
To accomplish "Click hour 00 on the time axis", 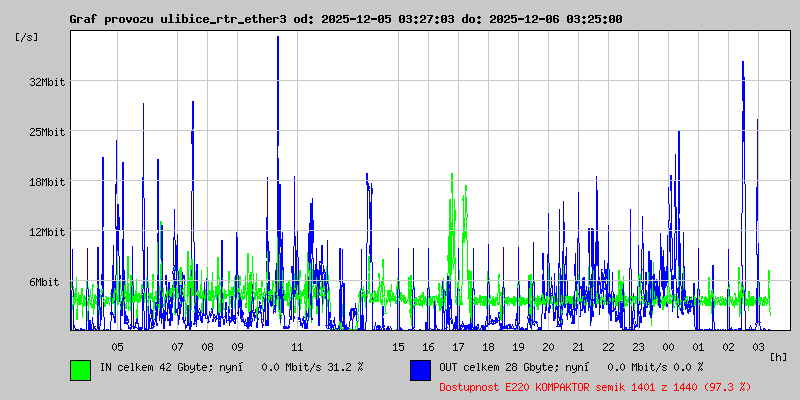I will tap(668, 347).
